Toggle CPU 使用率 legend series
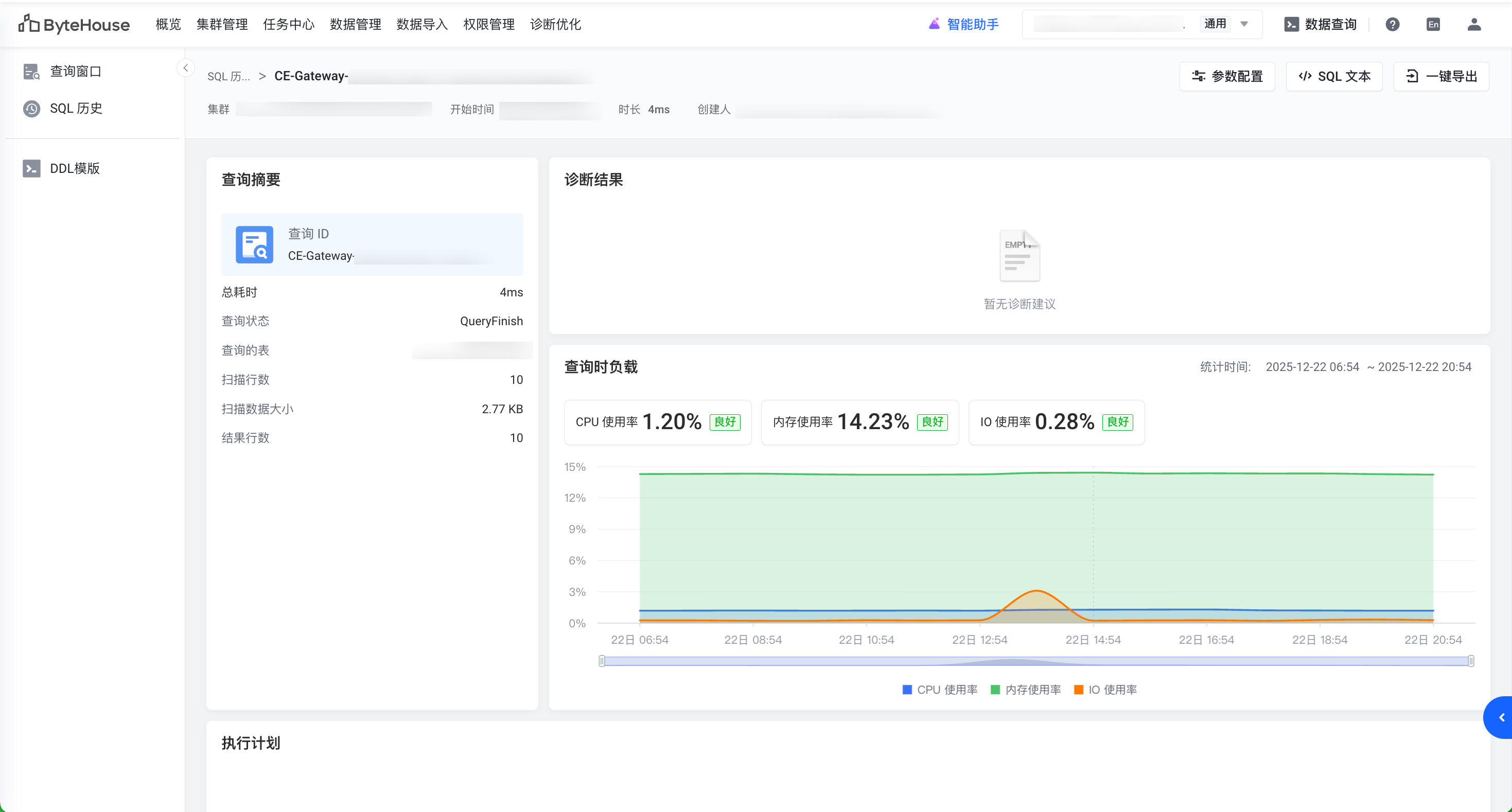This screenshot has width=1512, height=812. point(940,690)
